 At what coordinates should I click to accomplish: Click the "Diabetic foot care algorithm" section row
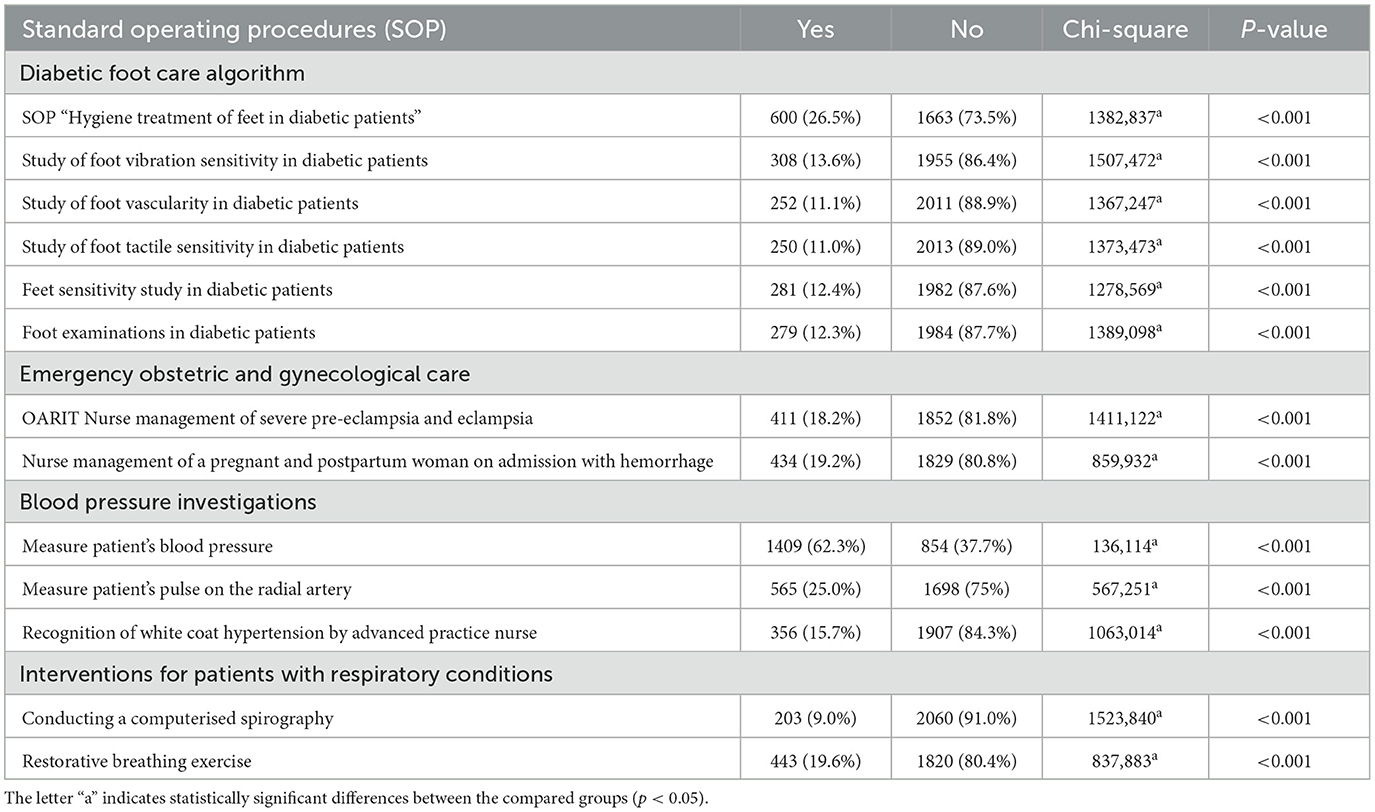click(x=163, y=74)
